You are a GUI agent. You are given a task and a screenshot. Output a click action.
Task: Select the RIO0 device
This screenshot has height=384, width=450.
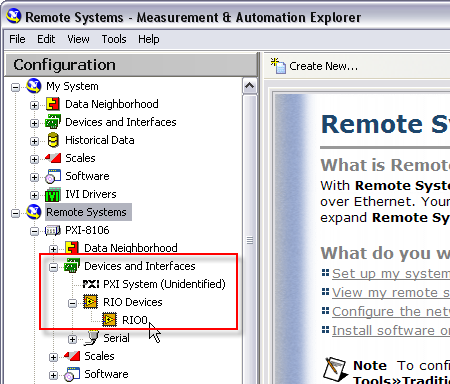click(x=135, y=320)
